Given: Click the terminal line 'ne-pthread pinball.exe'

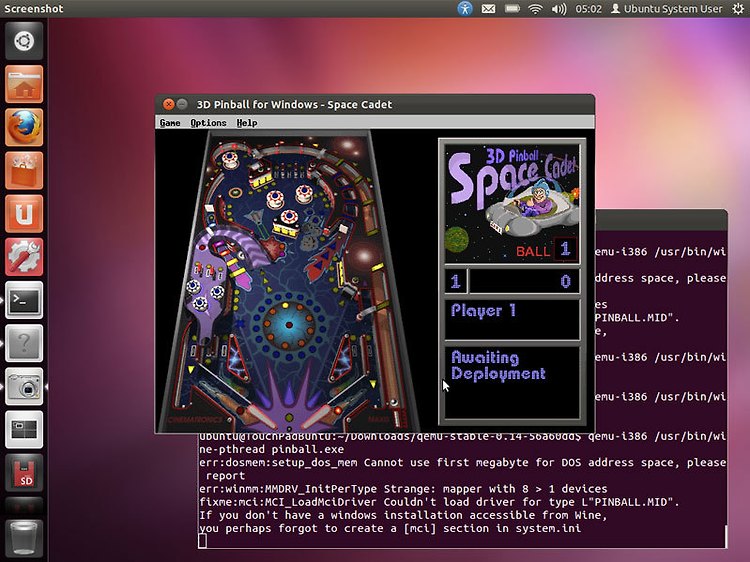Looking at the screenshot, I should click(271, 450).
